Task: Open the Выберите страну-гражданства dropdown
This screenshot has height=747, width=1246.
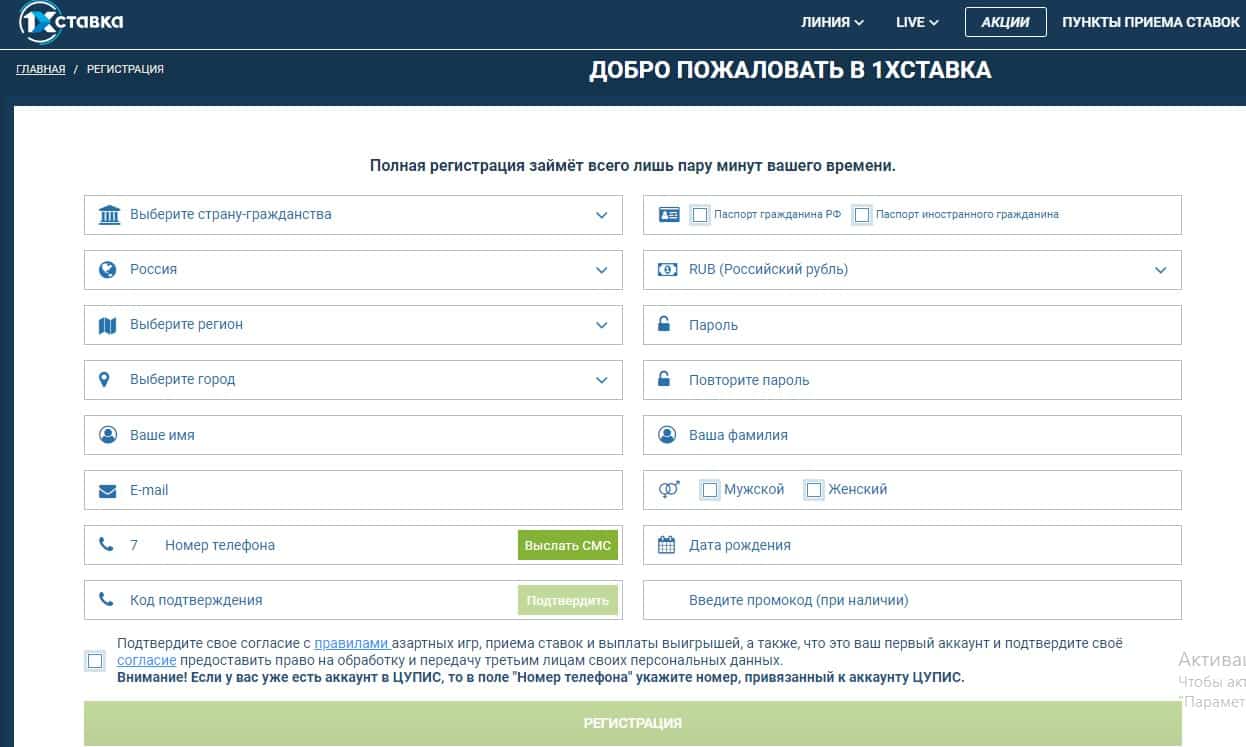Action: coord(353,215)
